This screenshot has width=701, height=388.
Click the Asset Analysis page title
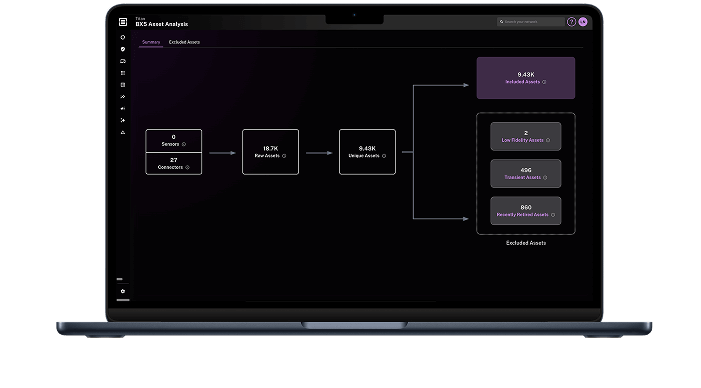click(162, 24)
